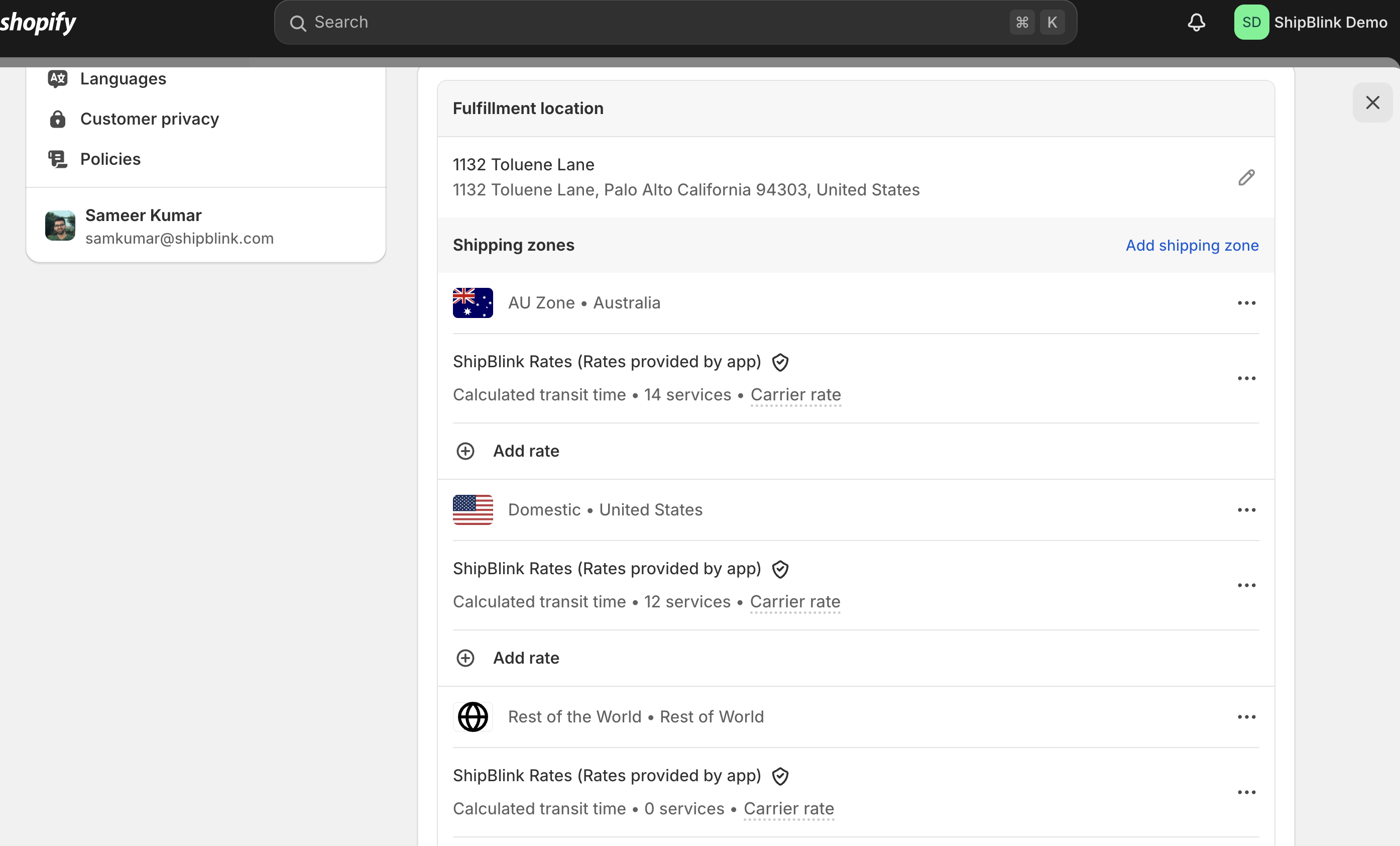The height and width of the screenshot is (846, 1400).
Task: Click Sameer Kumar's profile photo
Action: click(x=60, y=226)
